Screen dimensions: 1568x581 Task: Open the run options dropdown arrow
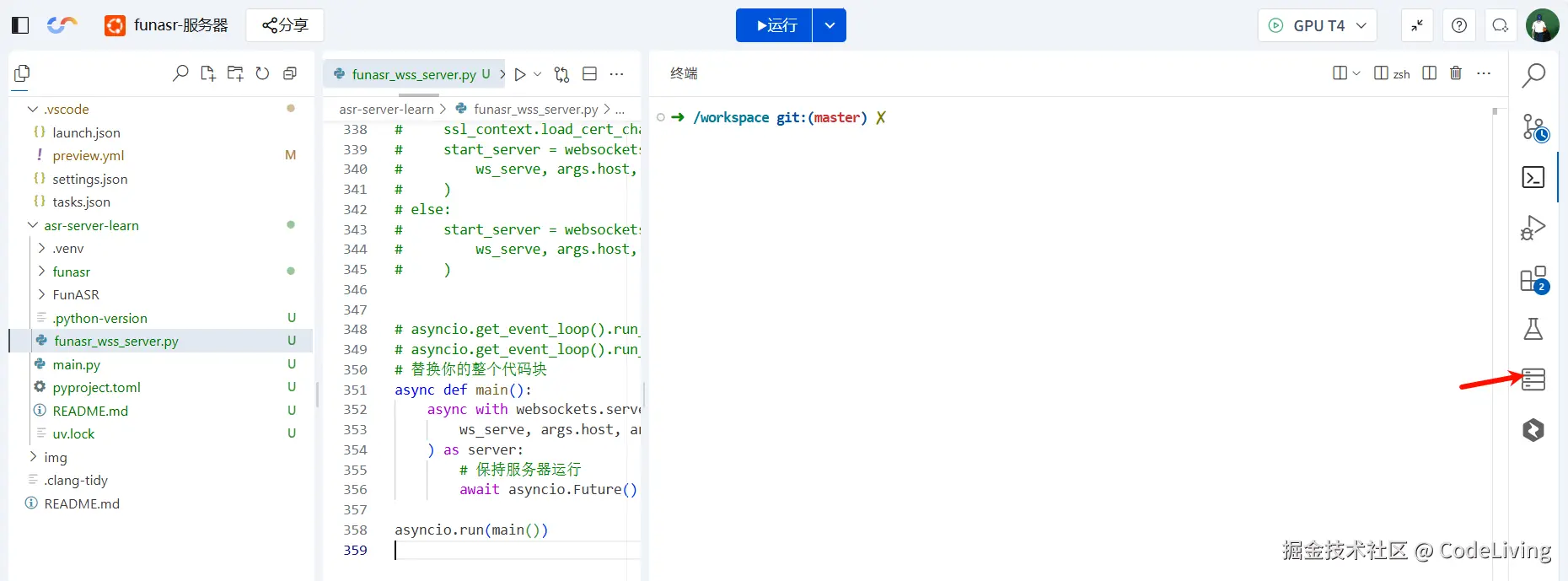pyautogui.click(x=830, y=25)
